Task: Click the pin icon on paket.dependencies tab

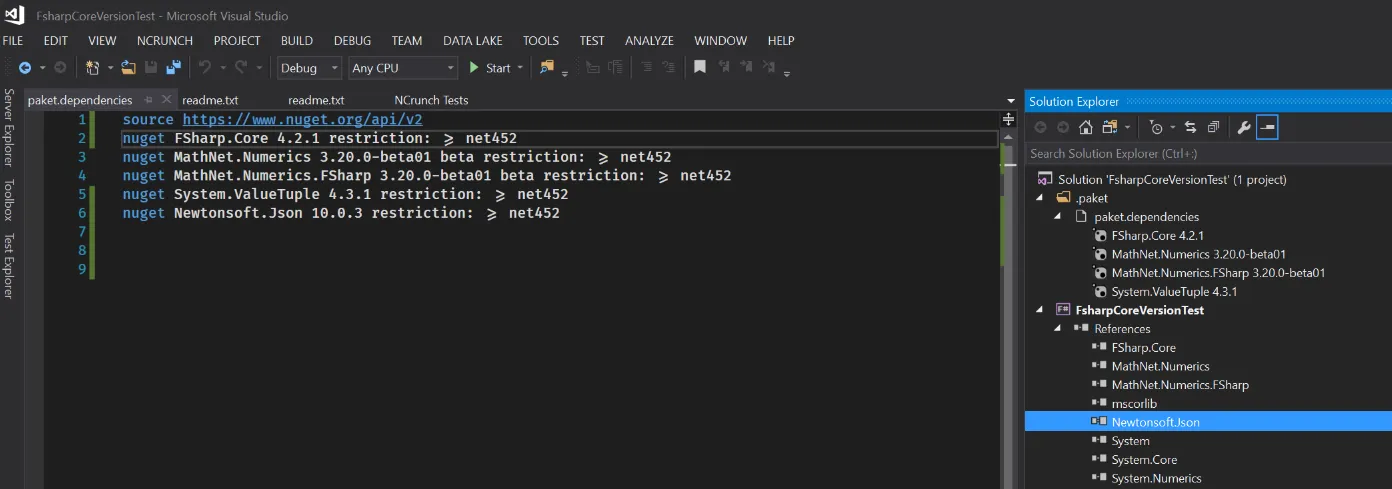Action: click(x=147, y=100)
